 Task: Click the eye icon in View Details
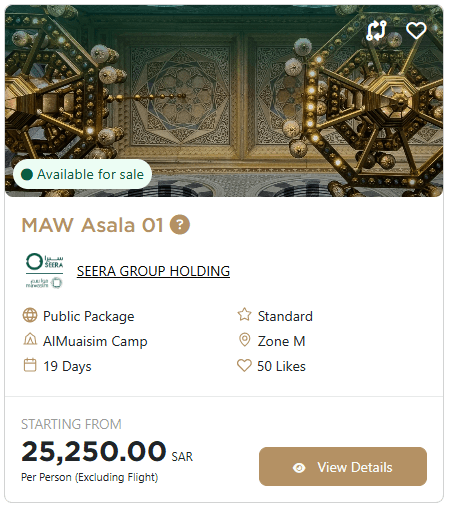[299, 468]
